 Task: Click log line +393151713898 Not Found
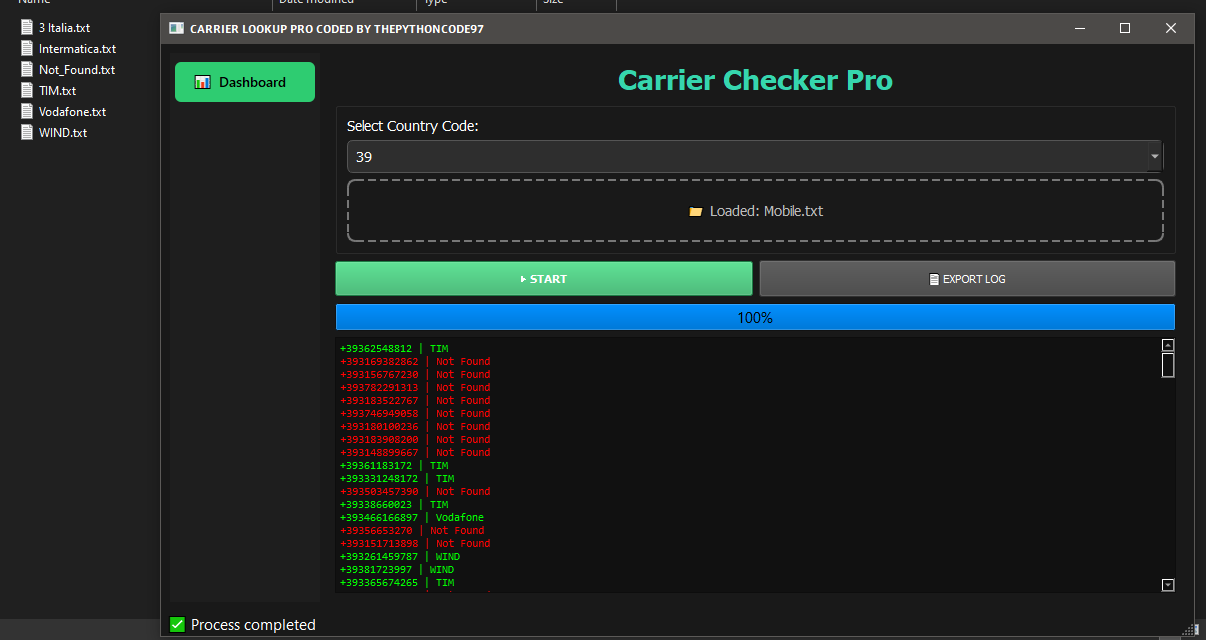pos(415,544)
